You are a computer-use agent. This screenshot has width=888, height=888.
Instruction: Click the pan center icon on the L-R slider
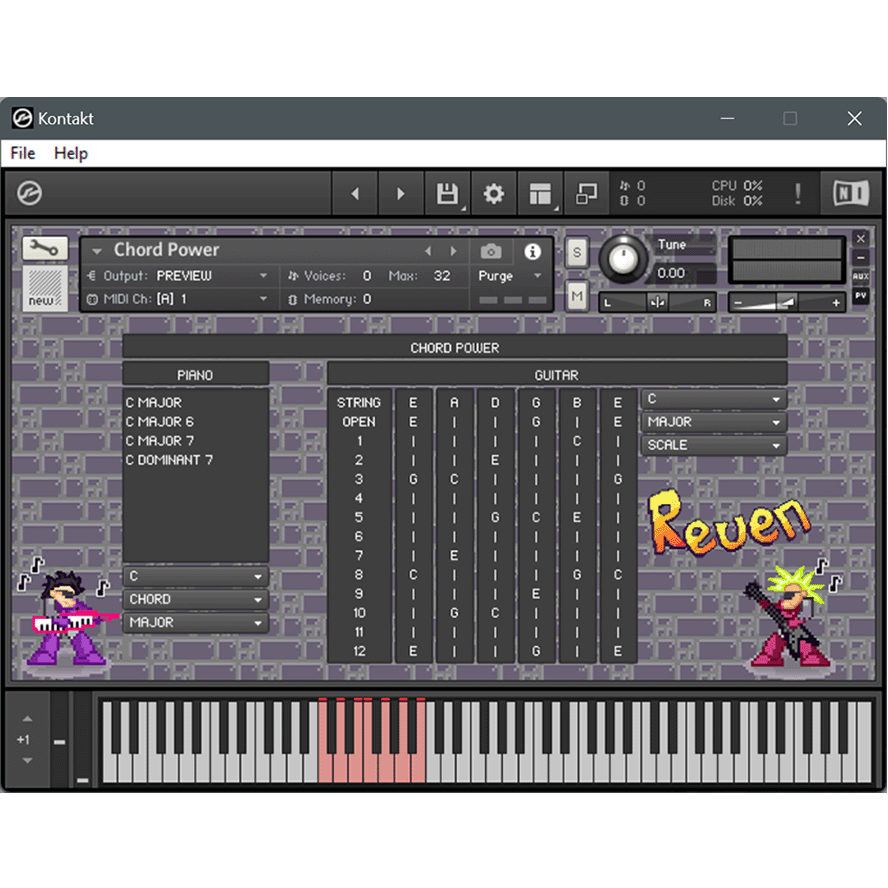click(658, 302)
